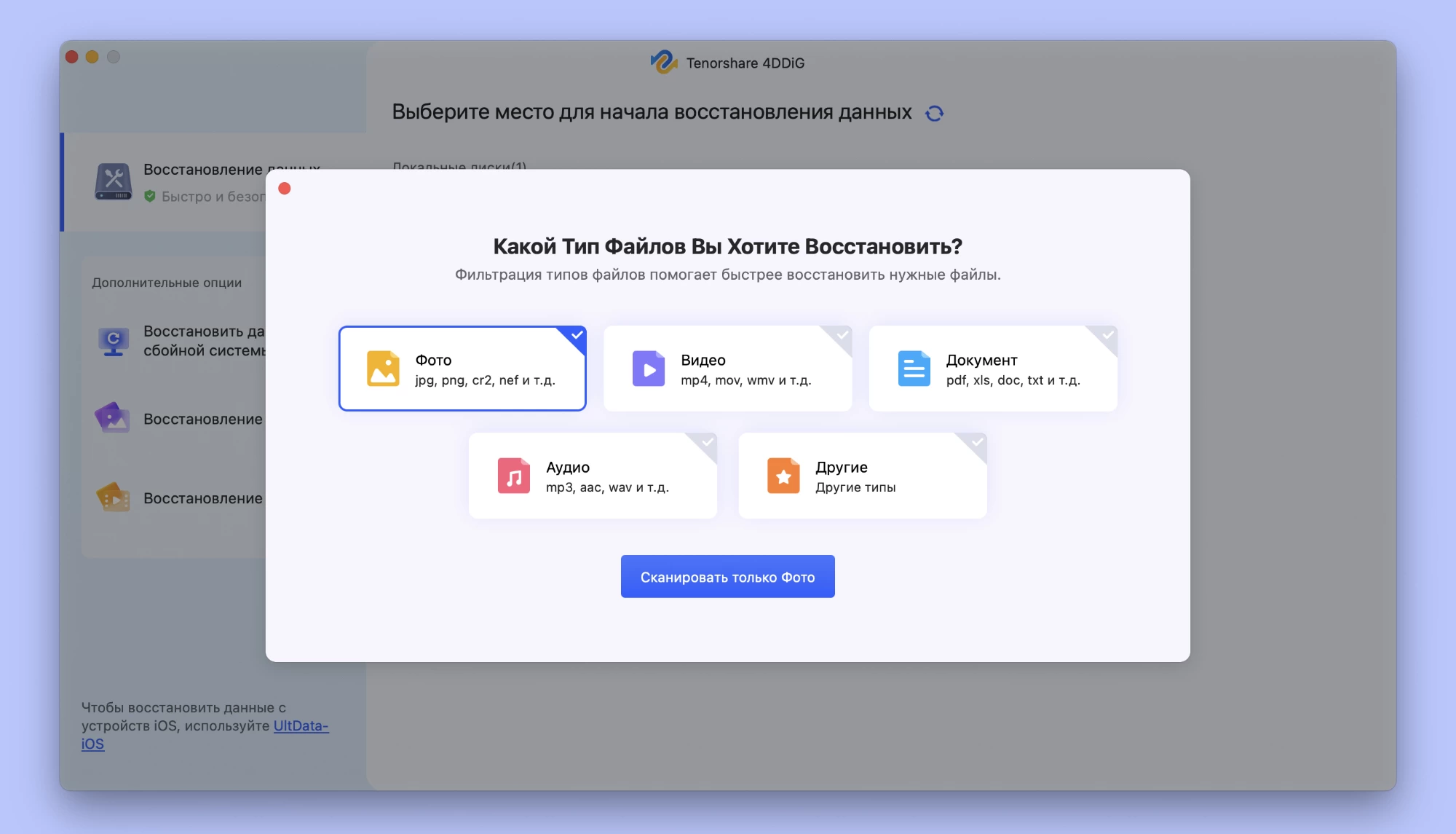1456x834 pixels.
Task: Click the crashed system recovery monitor icon
Action: click(x=114, y=341)
